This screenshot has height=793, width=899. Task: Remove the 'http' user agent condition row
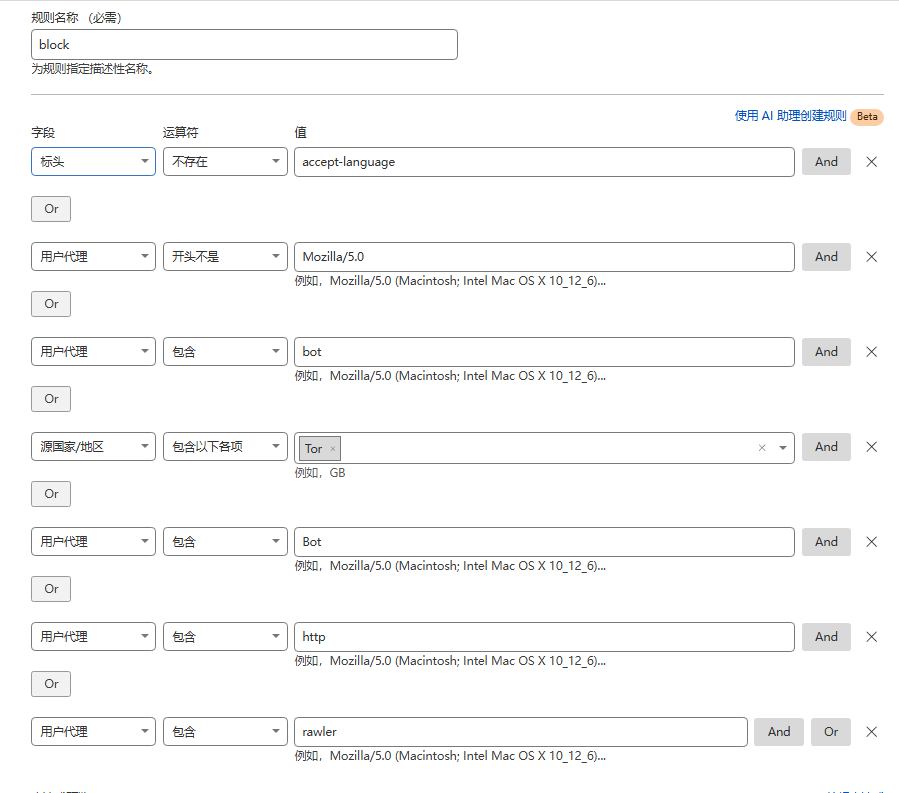[871, 637]
